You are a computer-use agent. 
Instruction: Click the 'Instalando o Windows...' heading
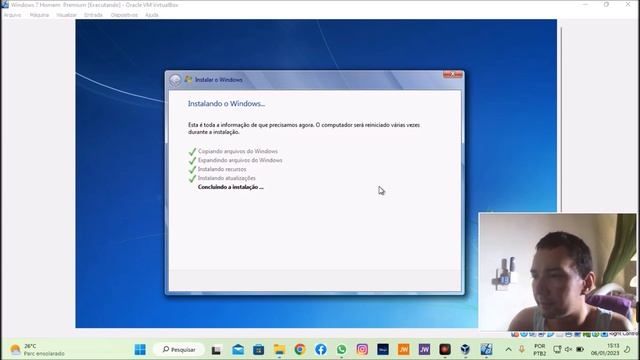pos(226,104)
